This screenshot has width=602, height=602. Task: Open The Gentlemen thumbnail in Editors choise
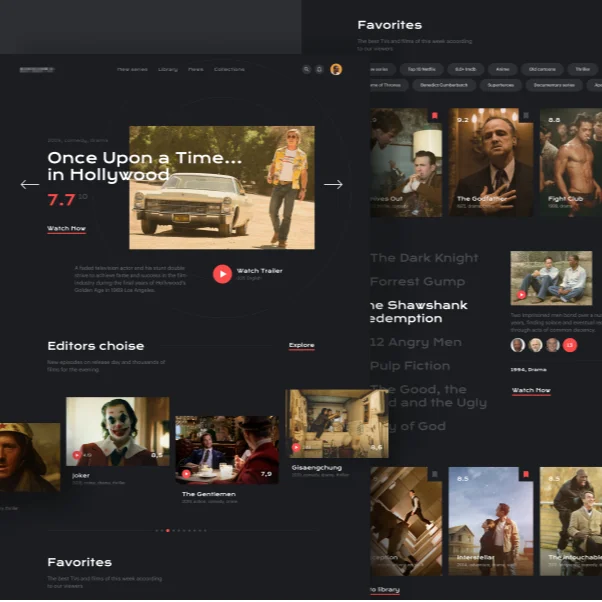(227, 450)
